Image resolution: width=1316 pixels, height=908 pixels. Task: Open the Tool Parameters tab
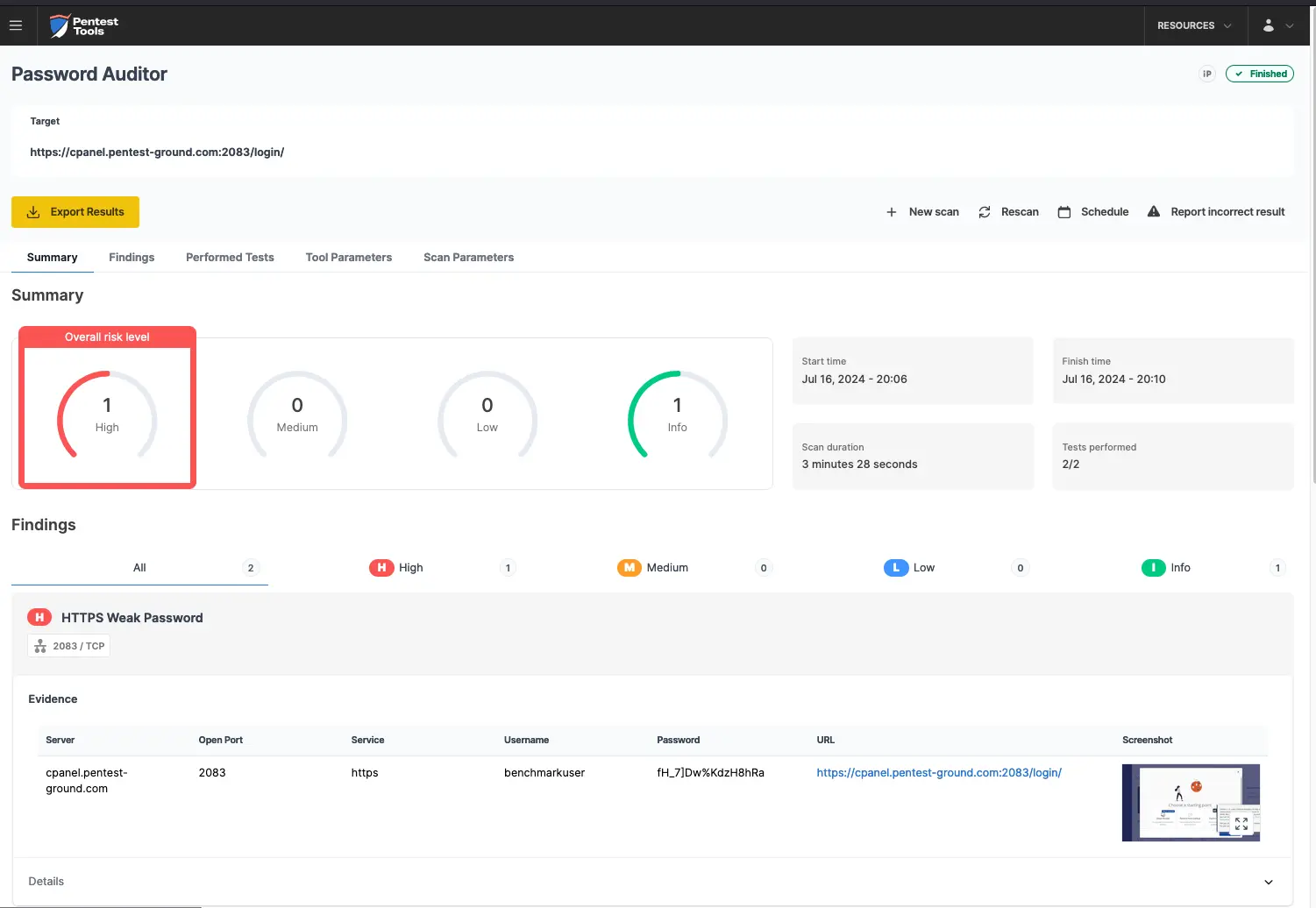[349, 258]
